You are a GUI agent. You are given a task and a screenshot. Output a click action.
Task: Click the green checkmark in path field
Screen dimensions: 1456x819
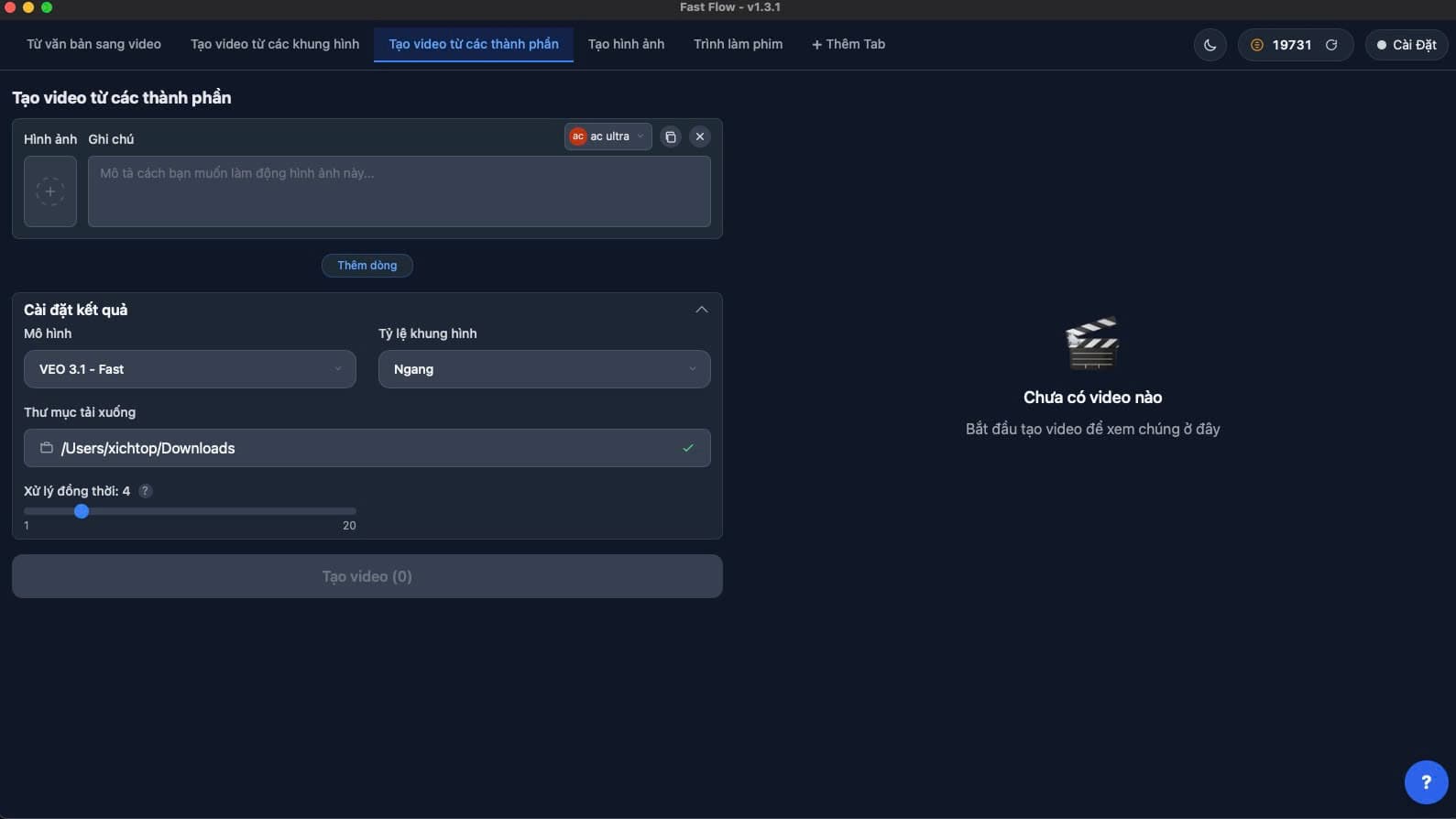[x=688, y=448]
